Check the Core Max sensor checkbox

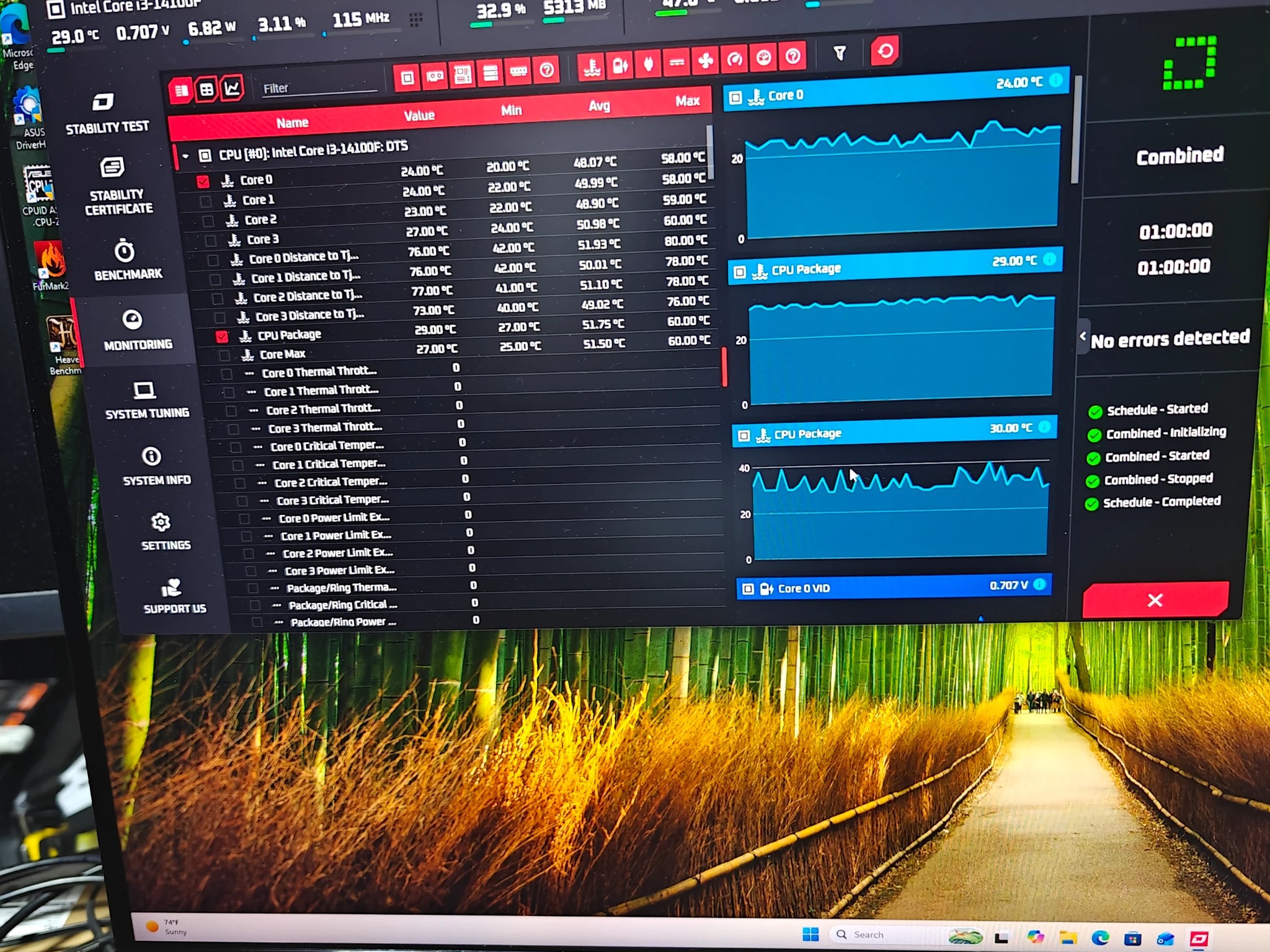224,356
